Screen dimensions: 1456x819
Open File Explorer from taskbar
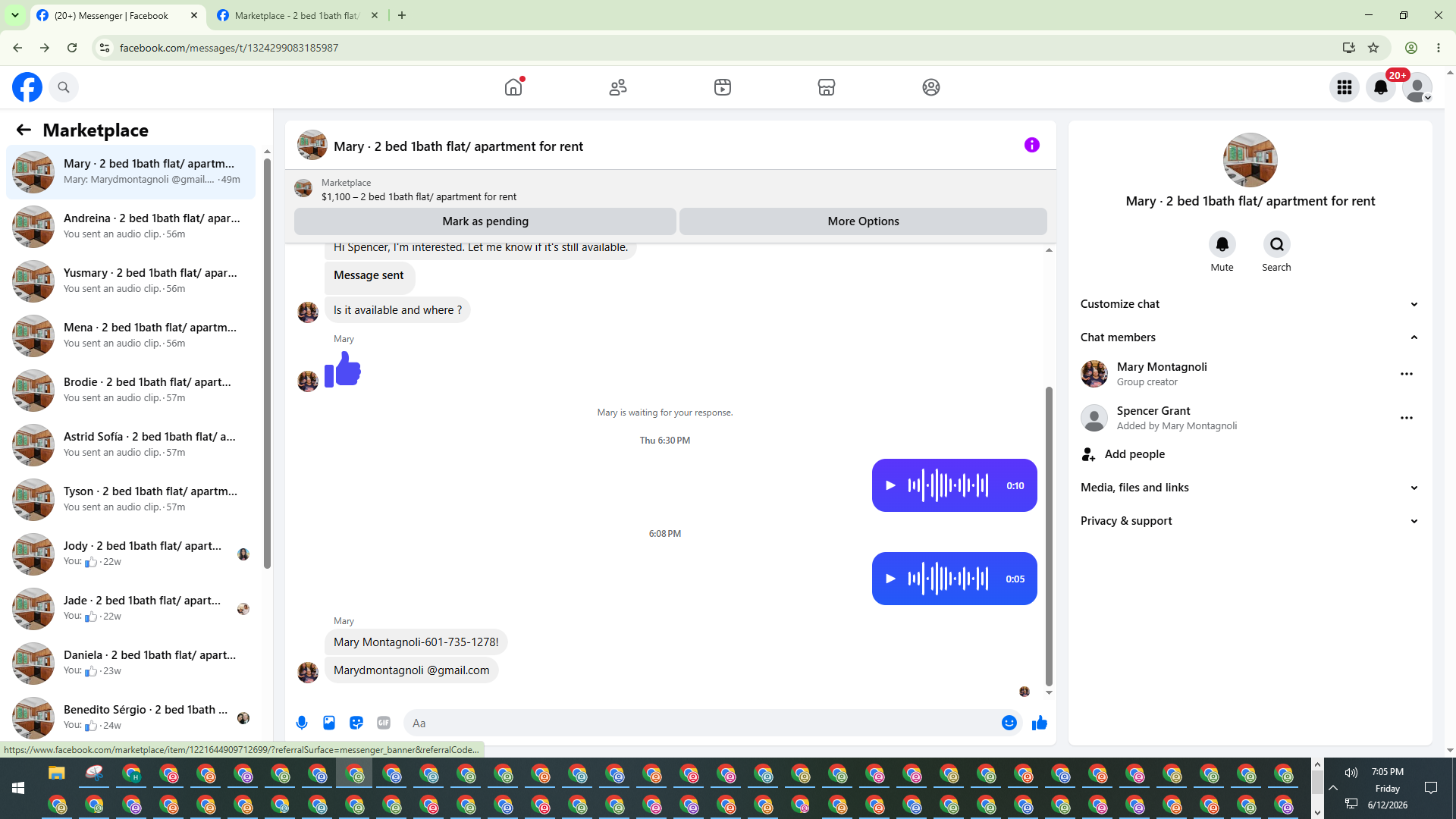57,773
